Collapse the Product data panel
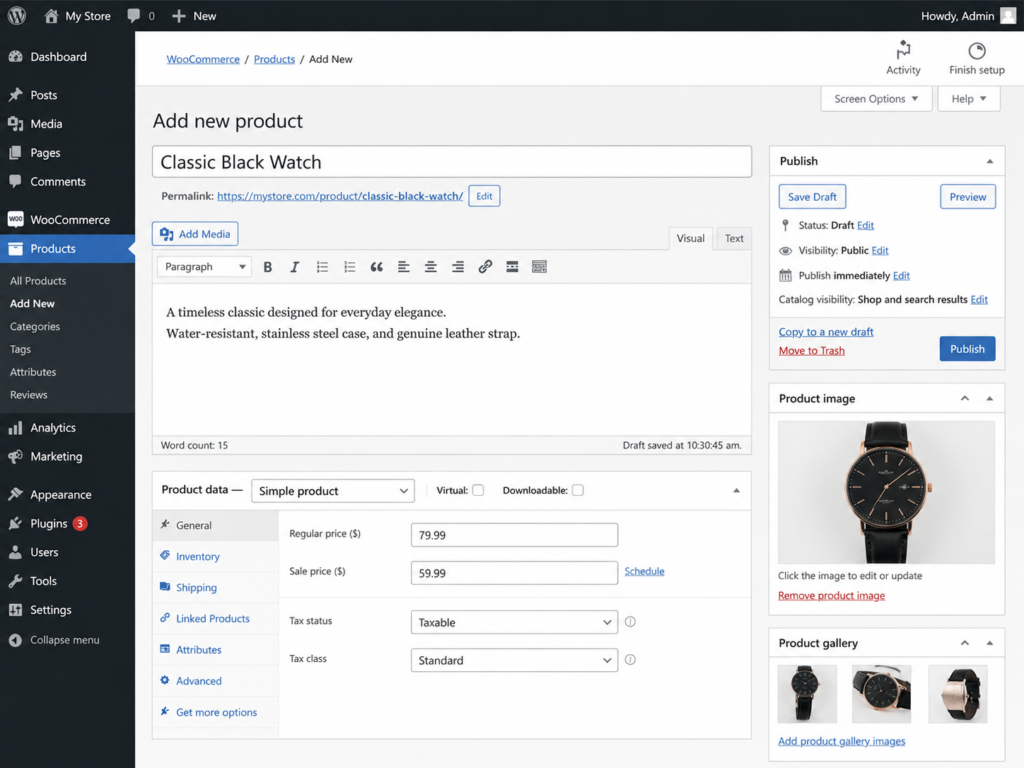 [x=736, y=490]
